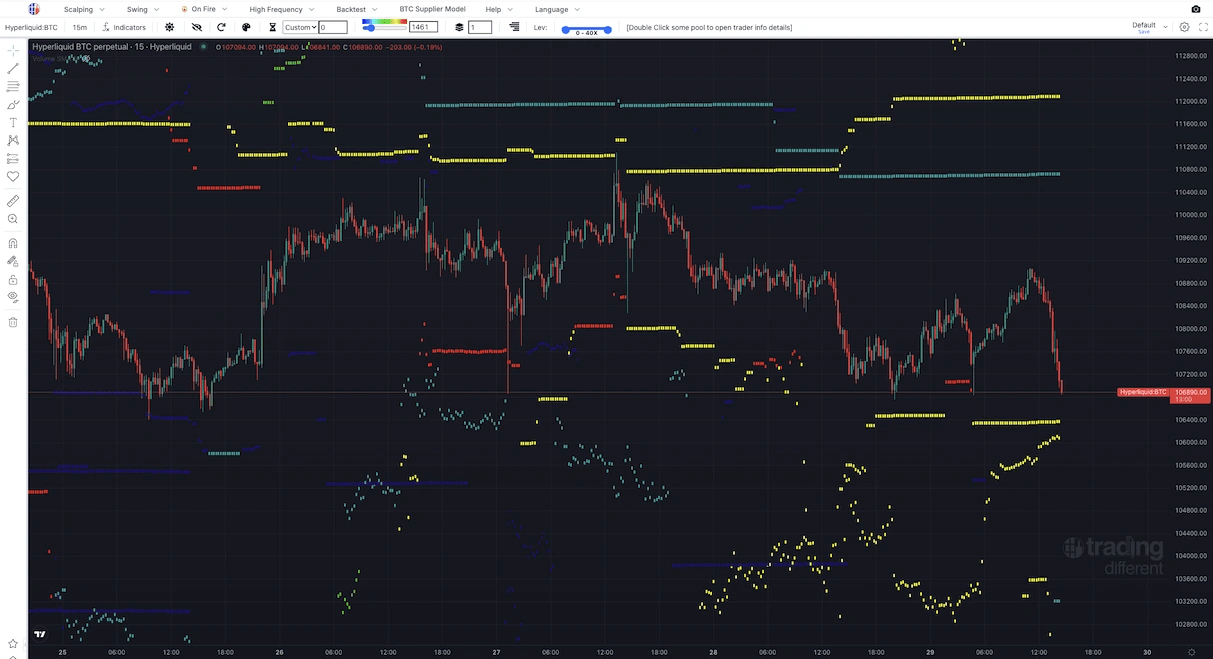The width and height of the screenshot is (1213, 659).
Task: Toggle visibility with the eye-slash toolbar icon
Action: 196,27
